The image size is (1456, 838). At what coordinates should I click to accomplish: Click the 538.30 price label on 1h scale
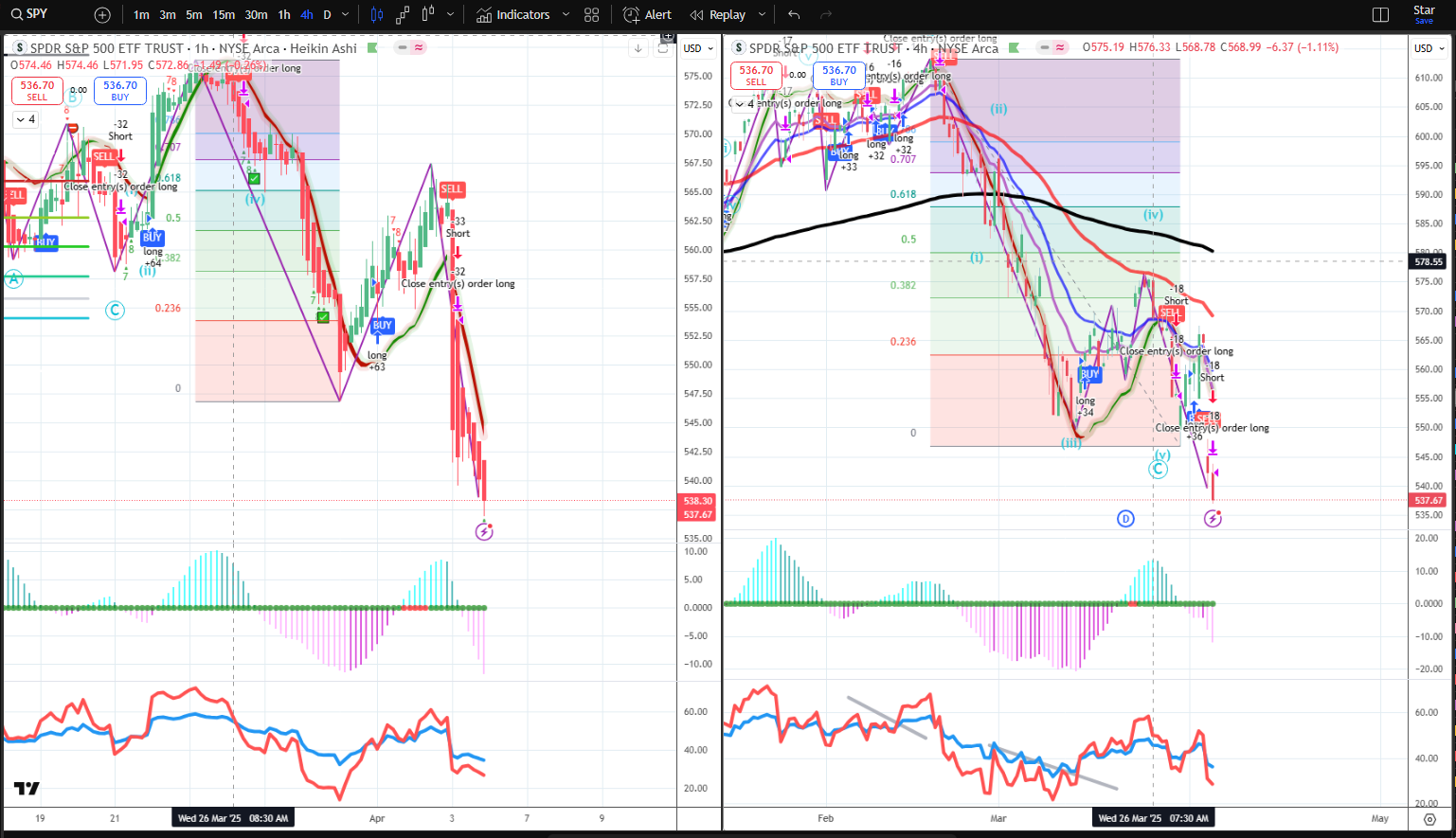pos(698,501)
